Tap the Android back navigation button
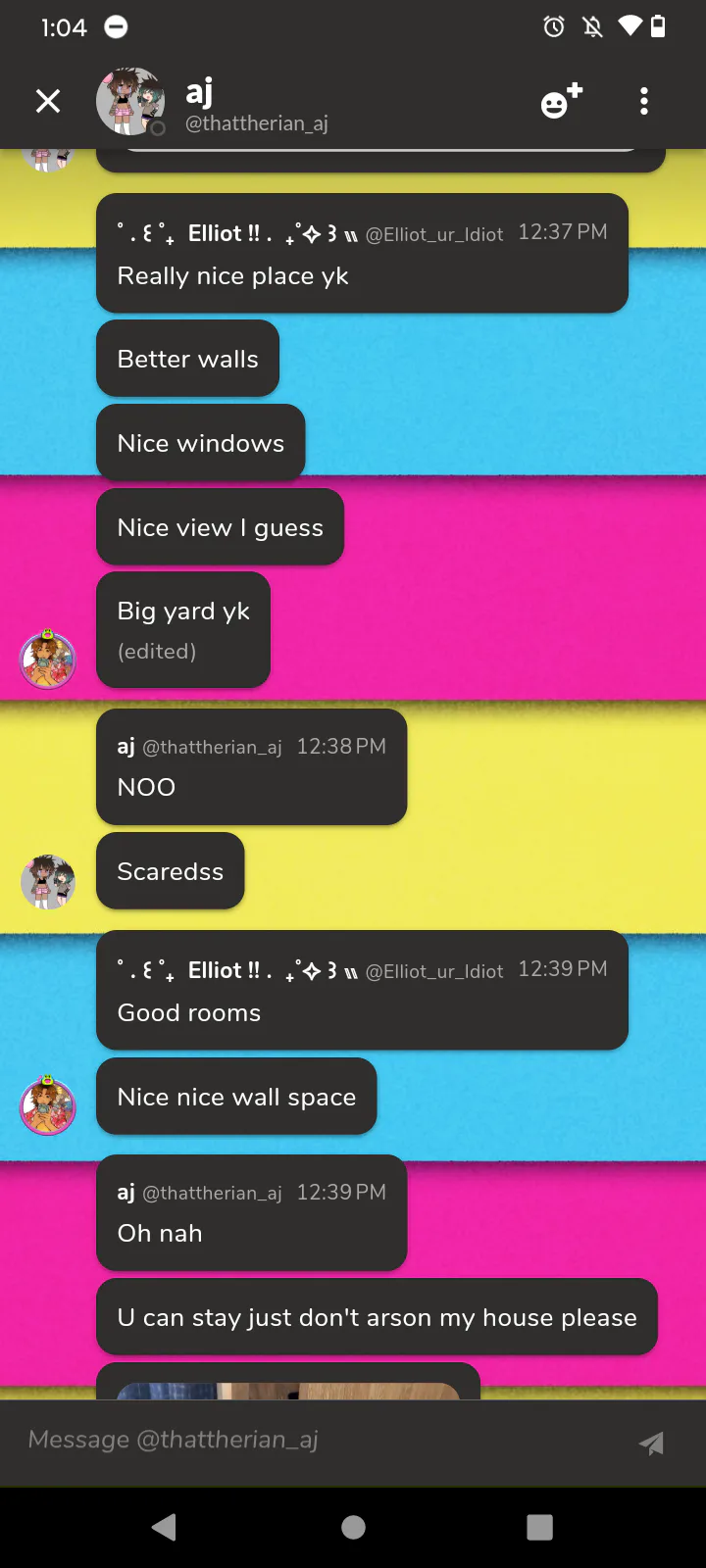 point(165,1527)
